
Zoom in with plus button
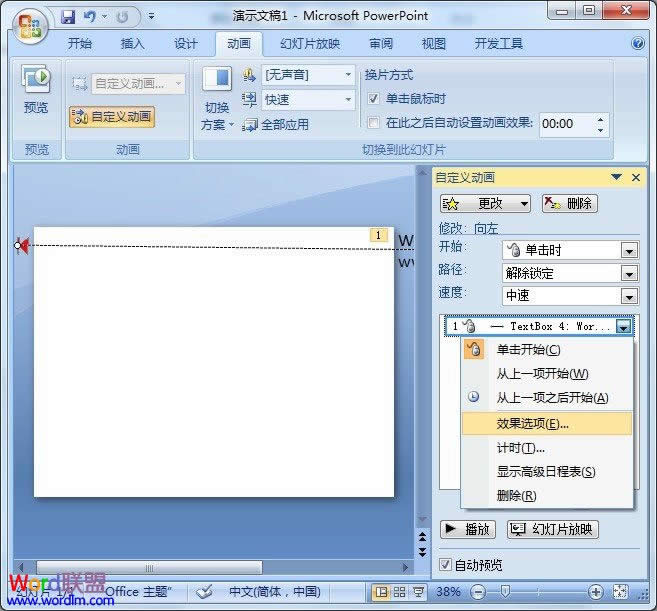point(596,592)
